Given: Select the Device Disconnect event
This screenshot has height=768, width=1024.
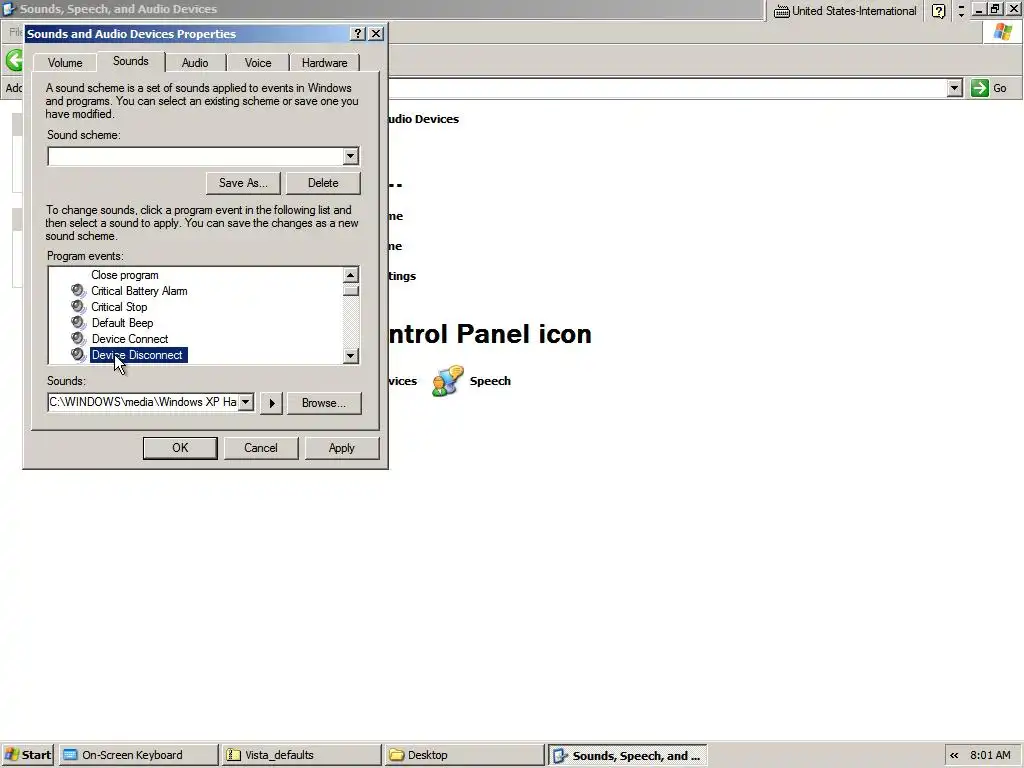Looking at the screenshot, I should [x=138, y=355].
